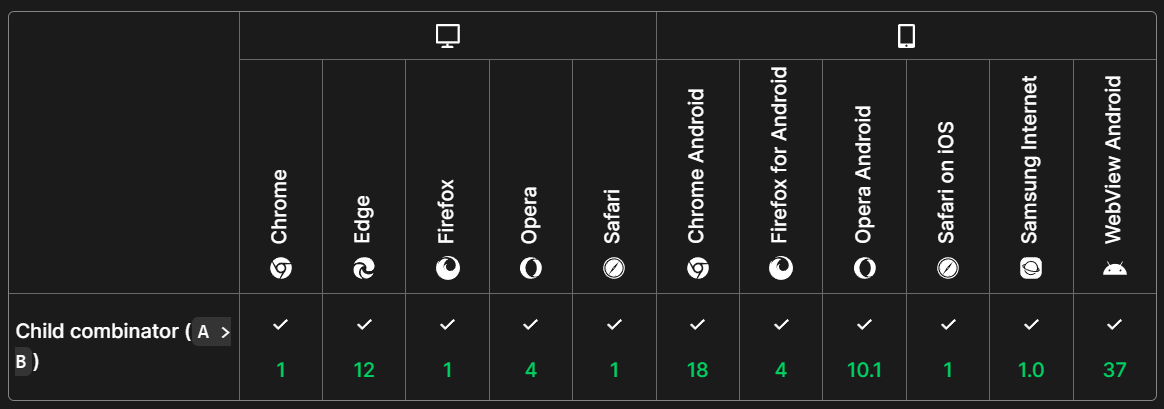Click the Chrome browser icon
Image resolution: width=1164 pixels, height=409 pixels.
coord(280,268)
